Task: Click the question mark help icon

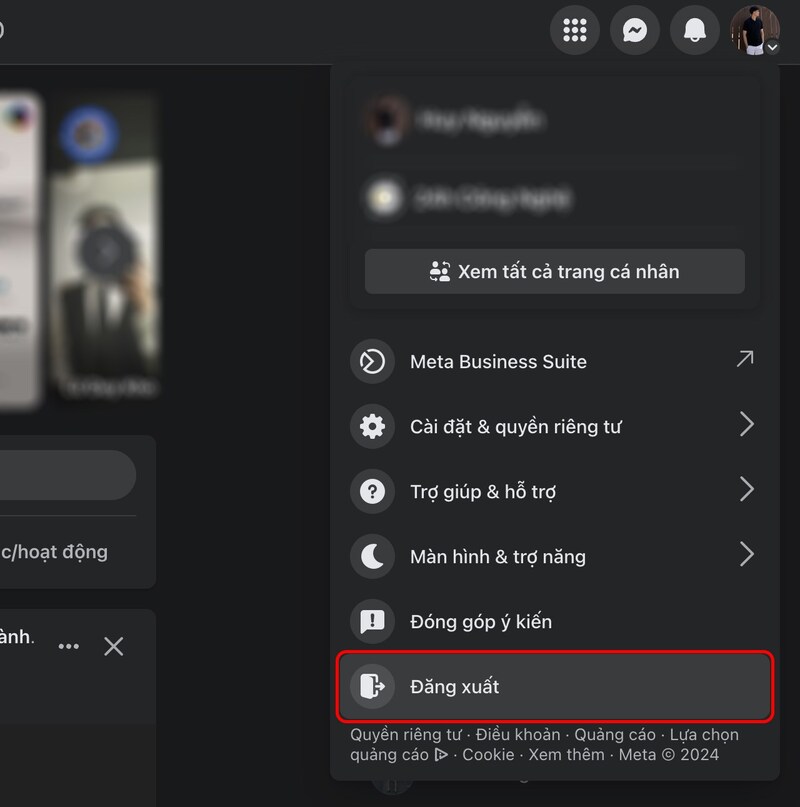Action: (x=372, y=491)
